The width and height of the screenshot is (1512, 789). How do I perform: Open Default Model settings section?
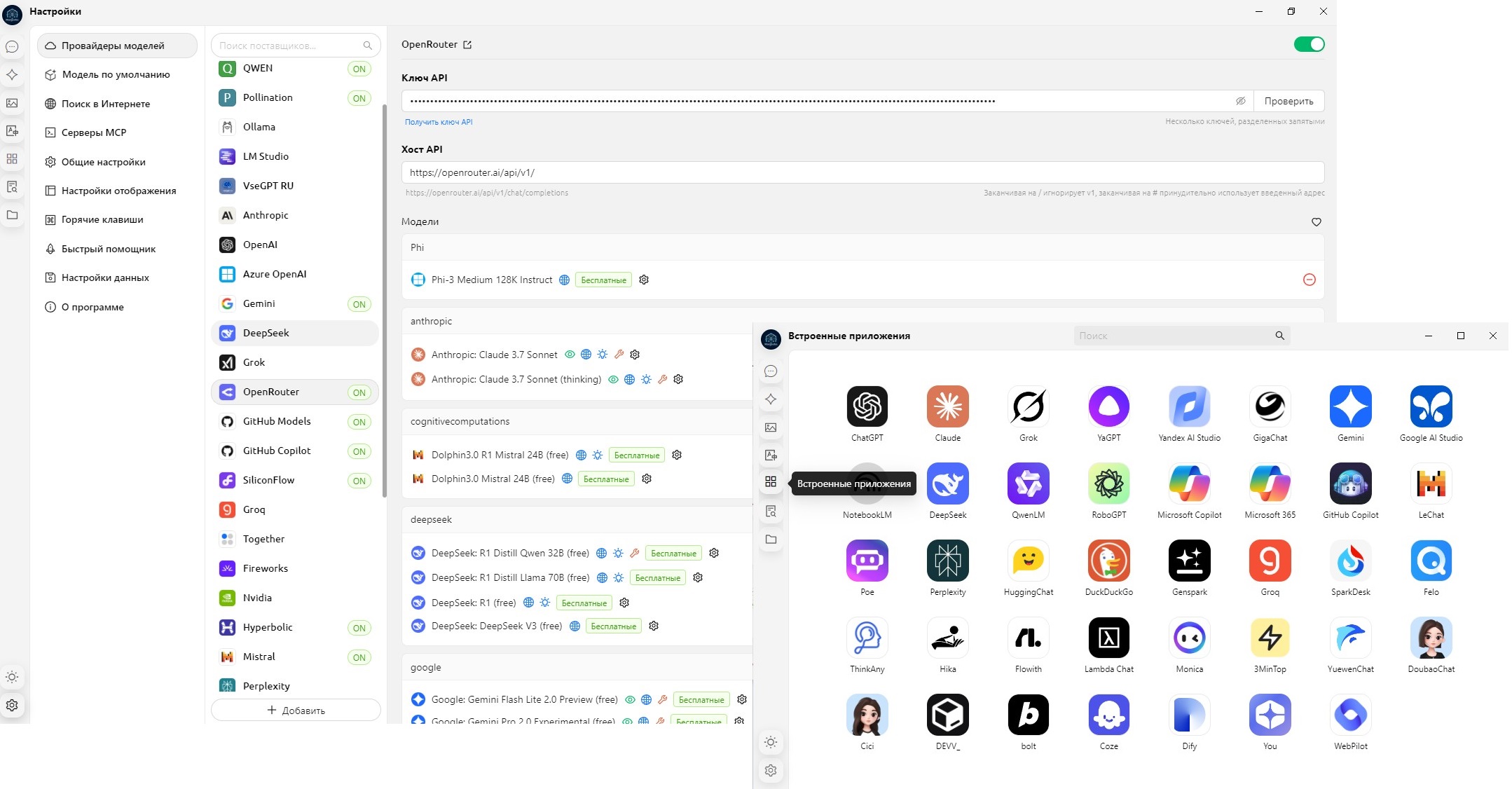[x=117, y=75]
